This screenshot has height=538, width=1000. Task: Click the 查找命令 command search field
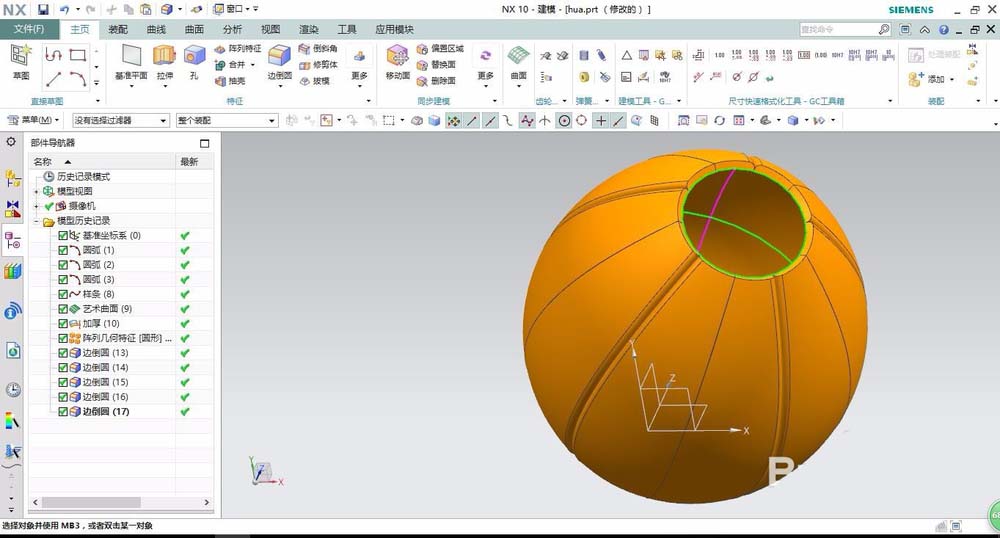click(837, 29)
